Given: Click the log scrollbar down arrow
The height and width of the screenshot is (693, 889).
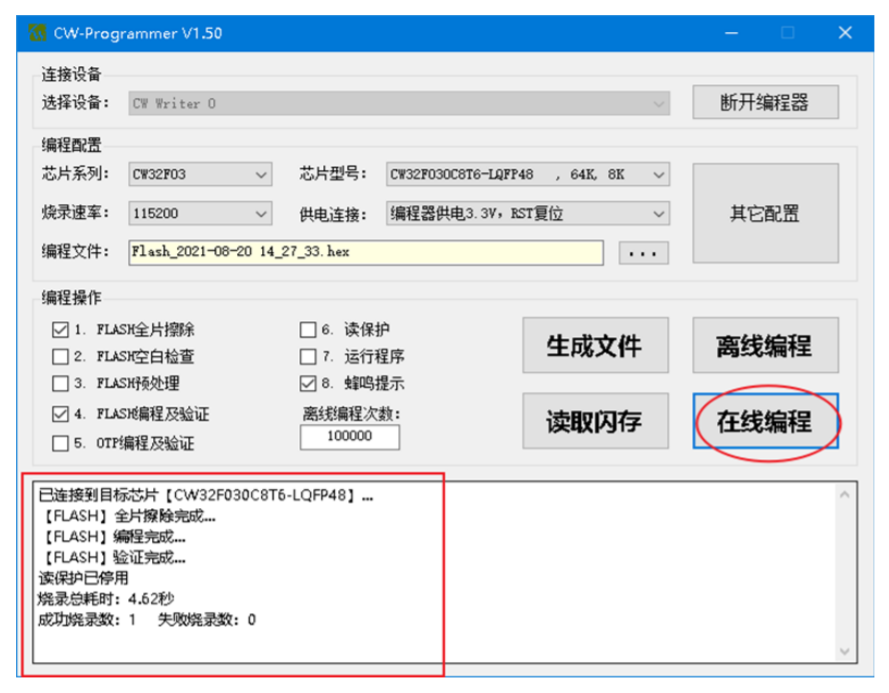Looking at the screenshot, I should (x=844, y=651).
